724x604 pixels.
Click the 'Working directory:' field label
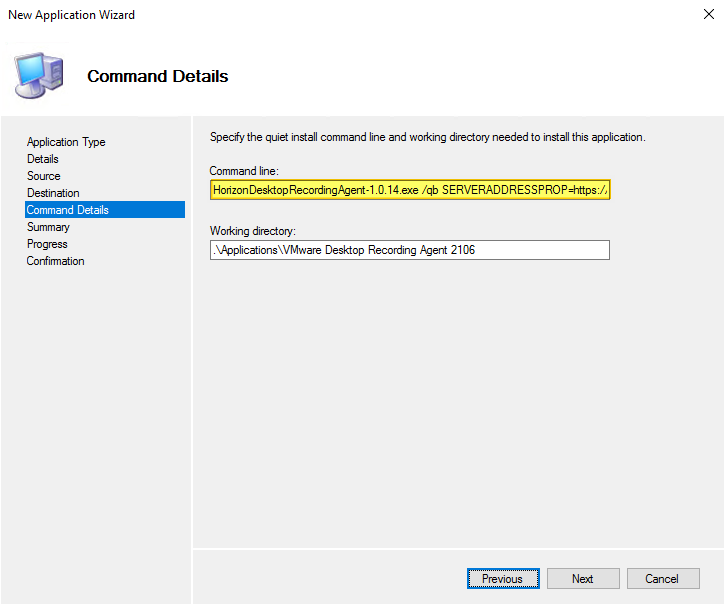tap(253, 231)
